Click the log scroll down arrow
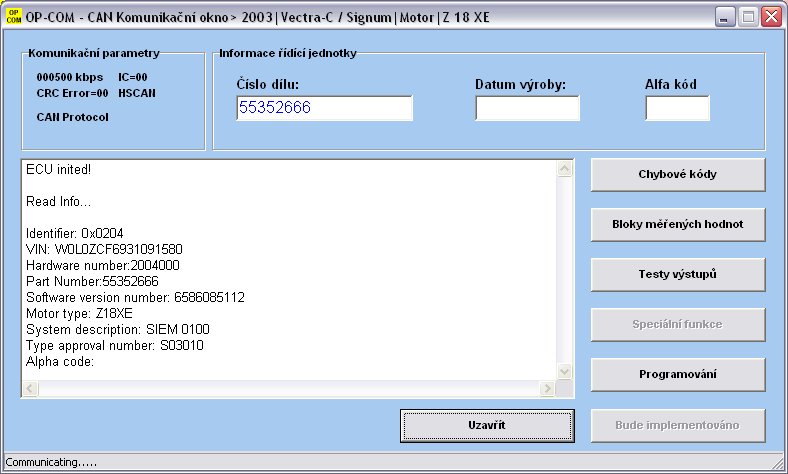The width and height of the screenshot is (788, 474). coord(564,371)
